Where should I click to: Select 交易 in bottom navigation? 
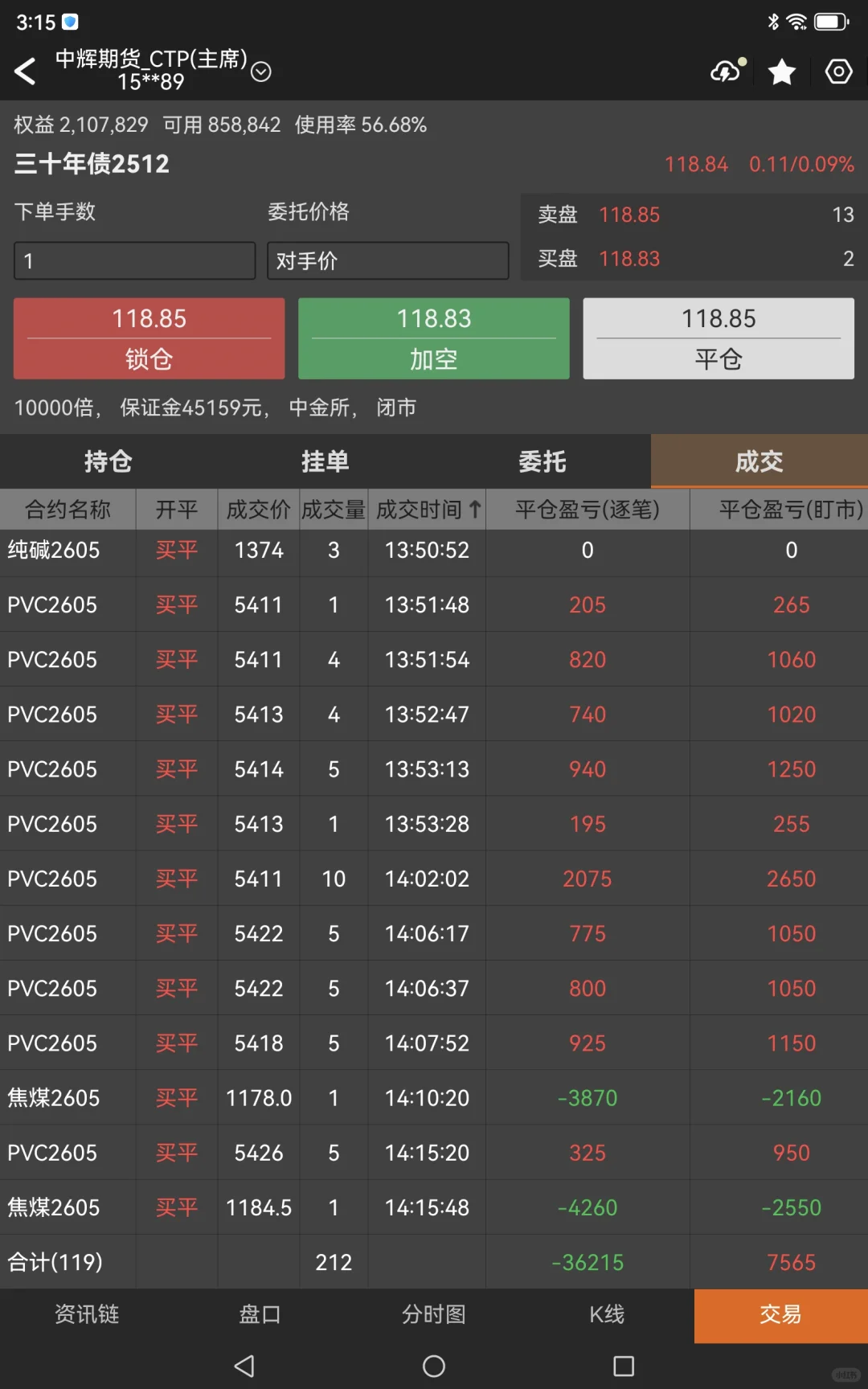[x=781, y=1314]
